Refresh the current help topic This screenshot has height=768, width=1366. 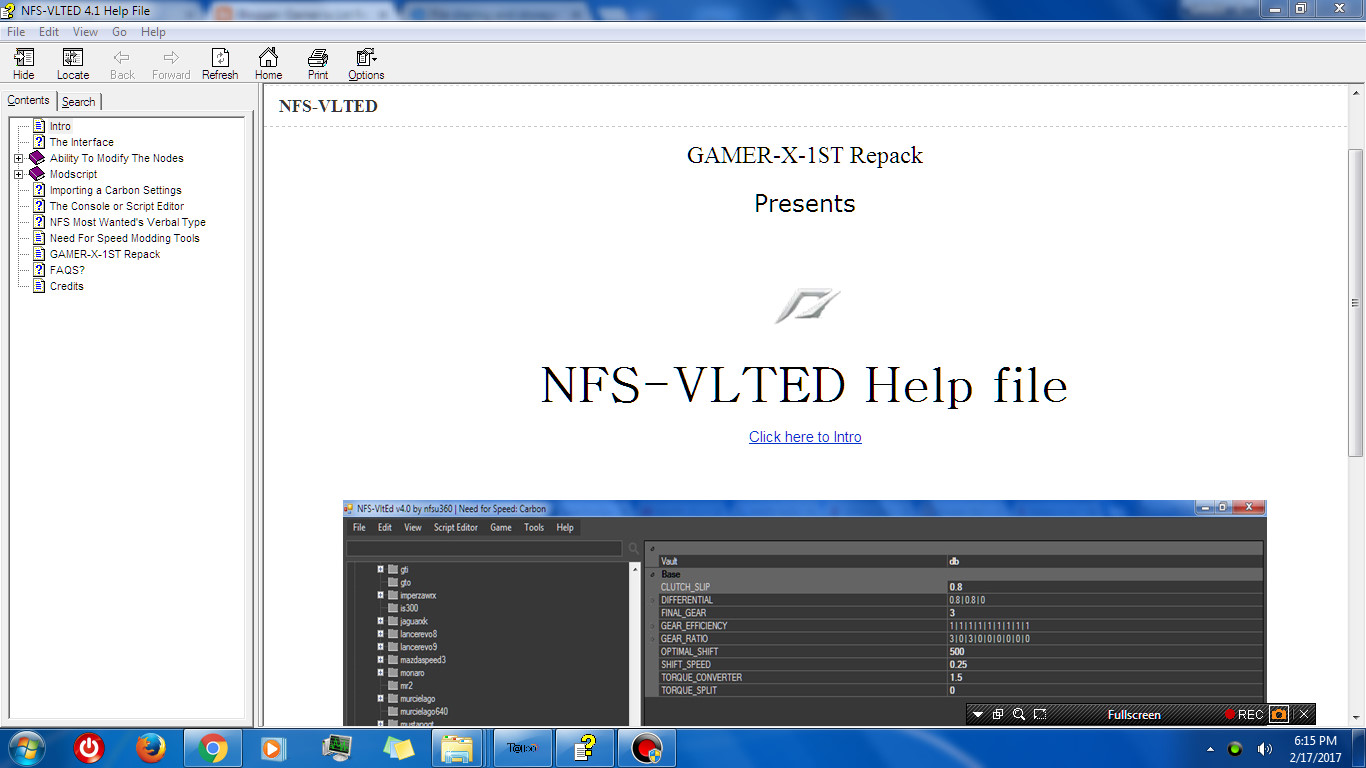coord(219,63)
